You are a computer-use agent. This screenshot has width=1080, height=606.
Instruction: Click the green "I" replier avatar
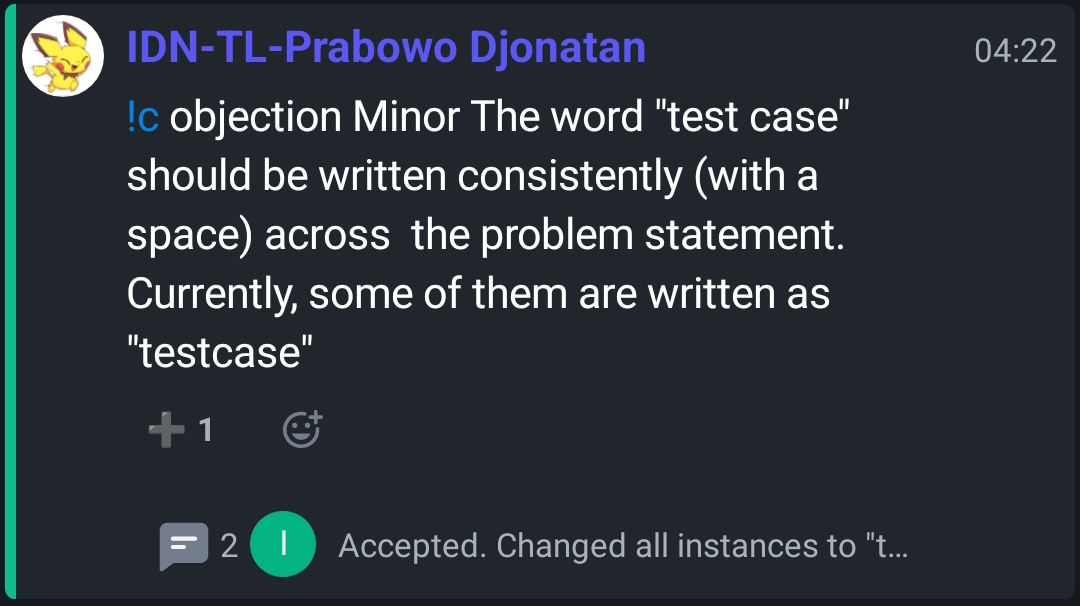(x=283, y=545)
